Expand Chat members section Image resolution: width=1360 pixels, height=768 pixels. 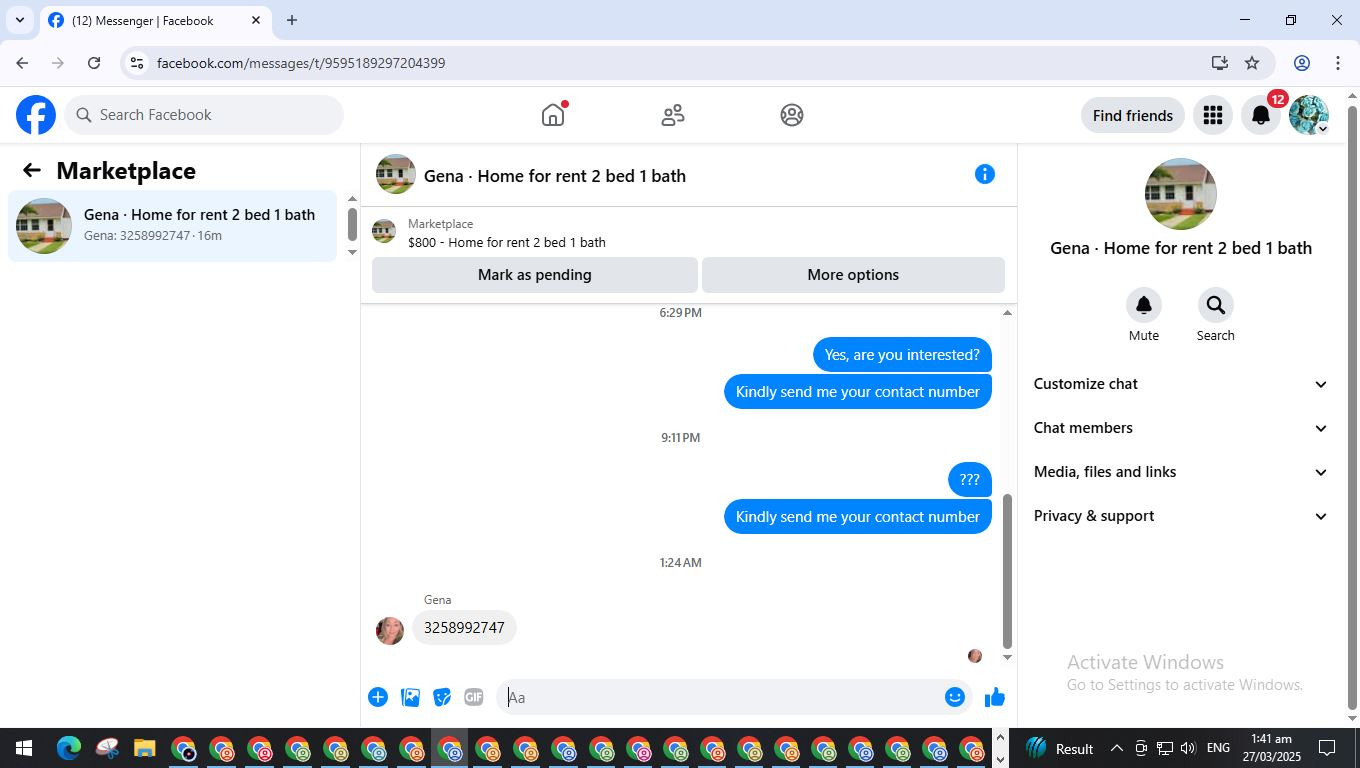pos(1181,428)
